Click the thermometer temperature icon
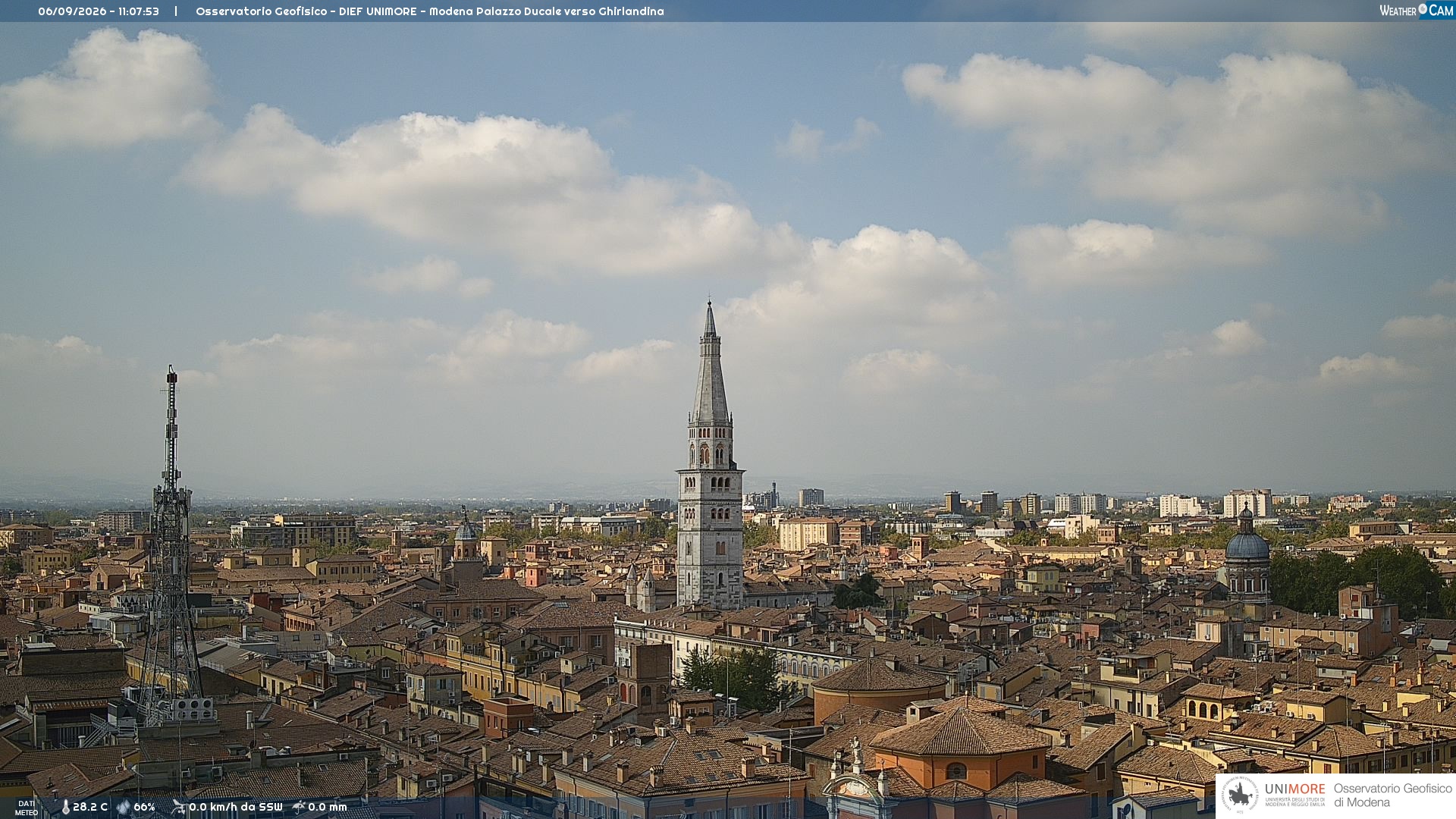Screen dimensions: 1456x819 click(66, 808)
